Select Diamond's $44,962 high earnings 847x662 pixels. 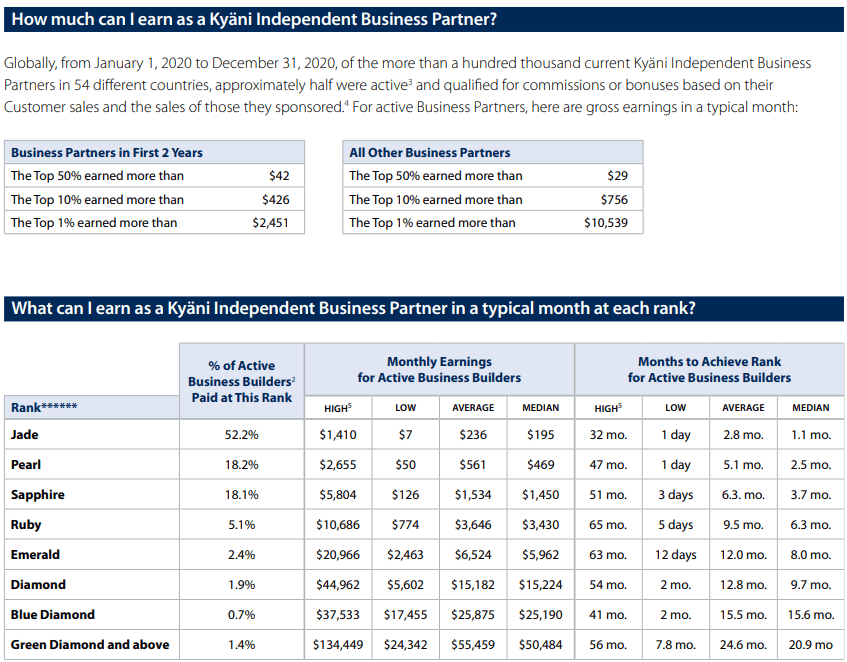coord(338,585)
